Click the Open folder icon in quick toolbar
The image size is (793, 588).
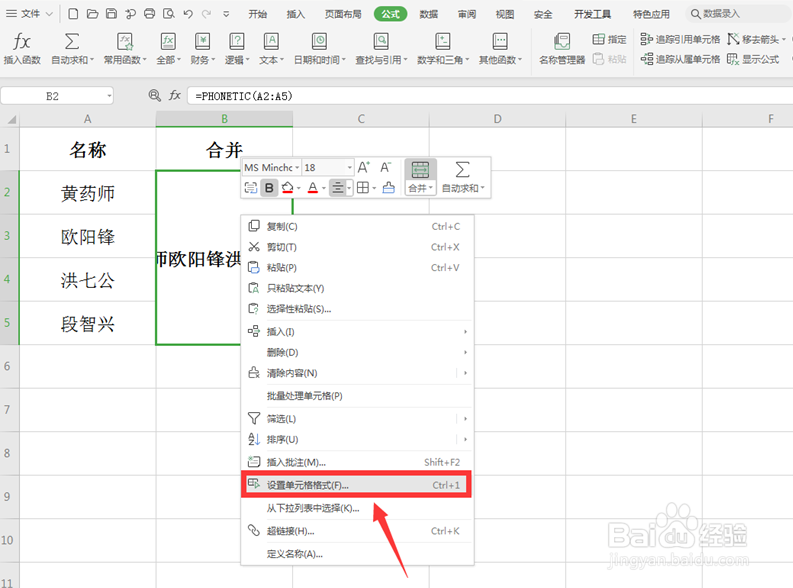pyautogui.click(x=92, y=14)
